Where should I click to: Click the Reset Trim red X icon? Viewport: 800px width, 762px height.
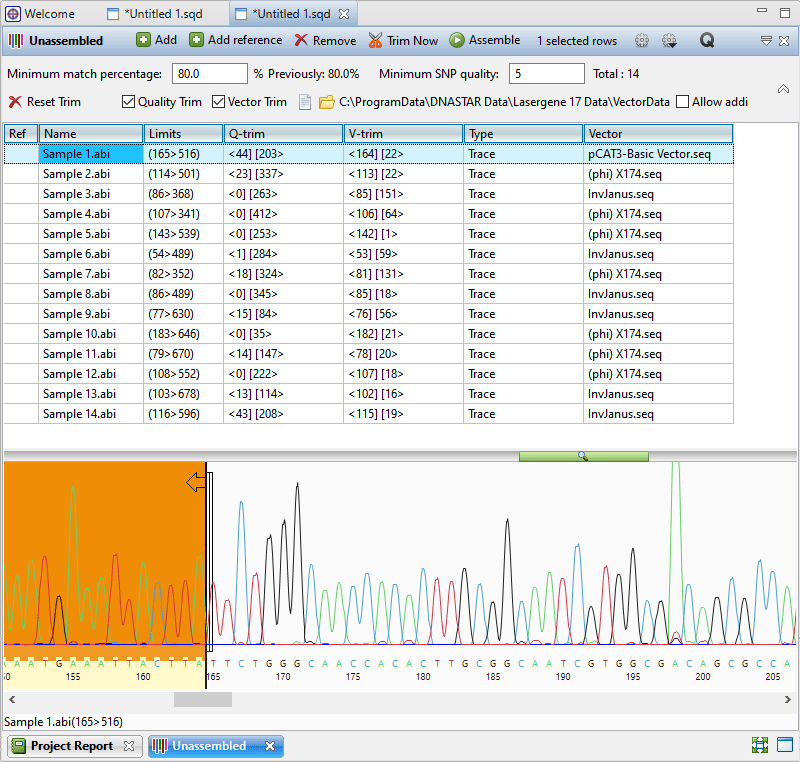15,102
